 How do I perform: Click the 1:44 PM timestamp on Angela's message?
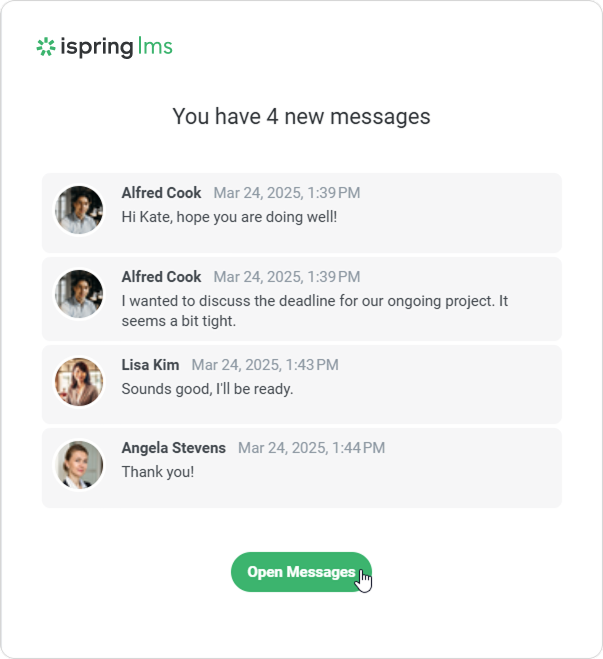click(311, 448)
